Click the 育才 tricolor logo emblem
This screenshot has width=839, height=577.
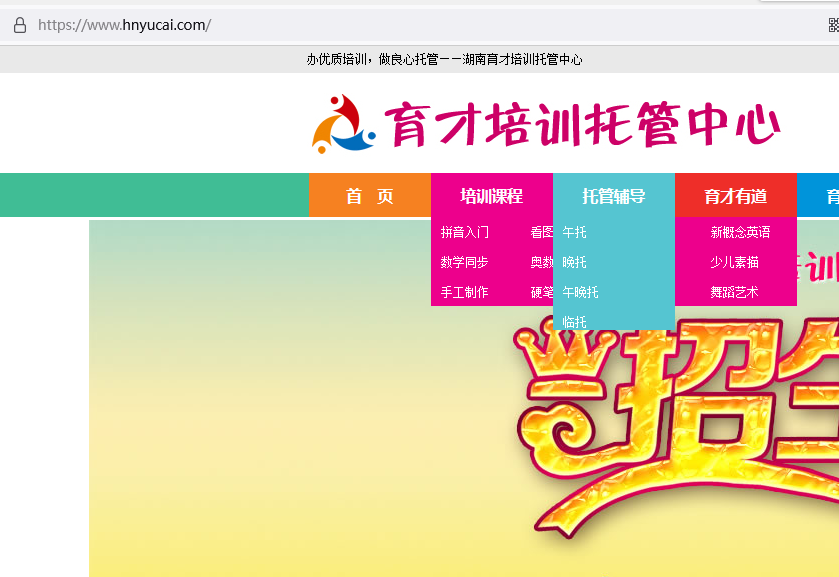[343, 123]
